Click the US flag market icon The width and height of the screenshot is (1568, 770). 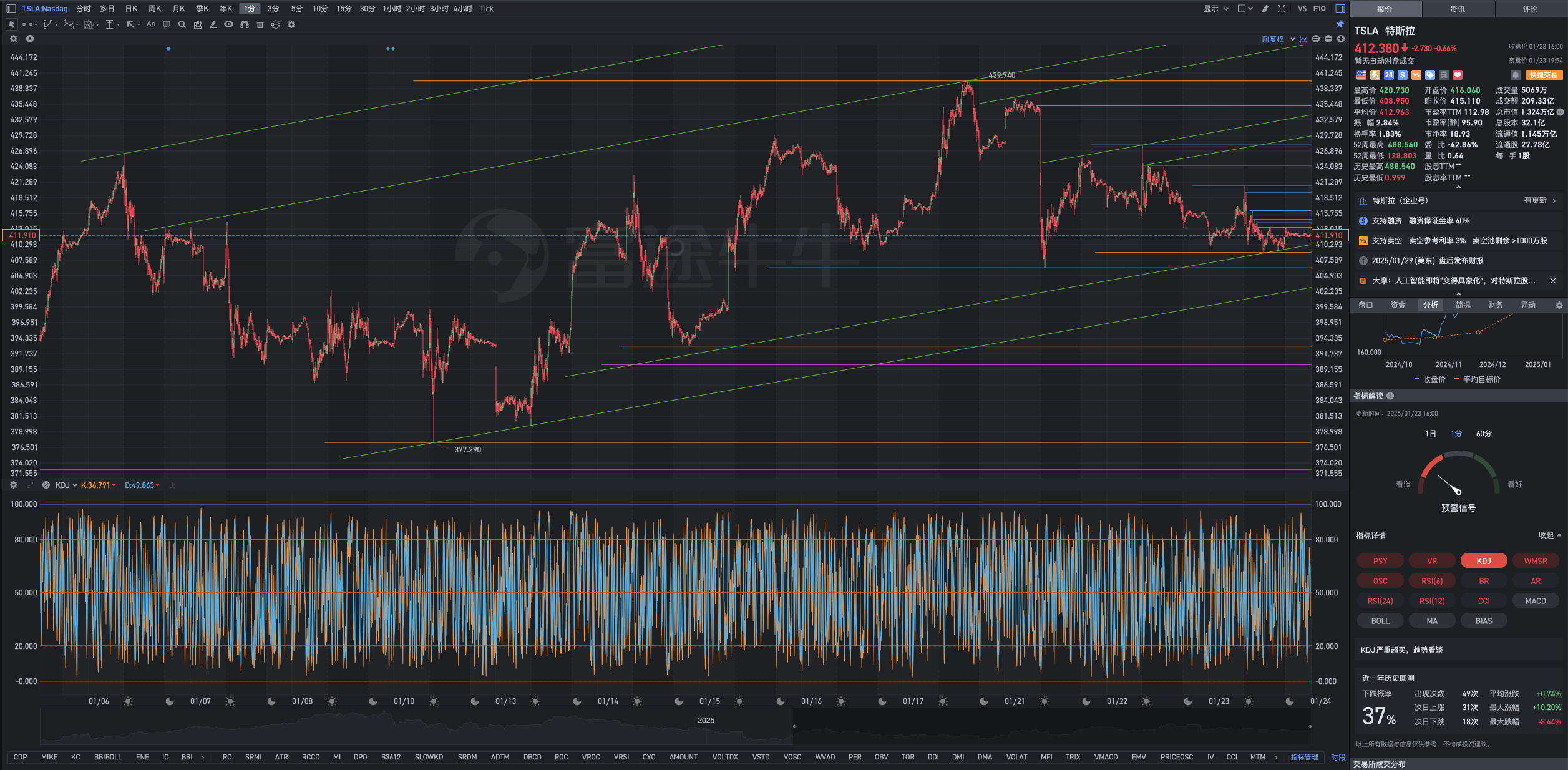coord(1361,75)
